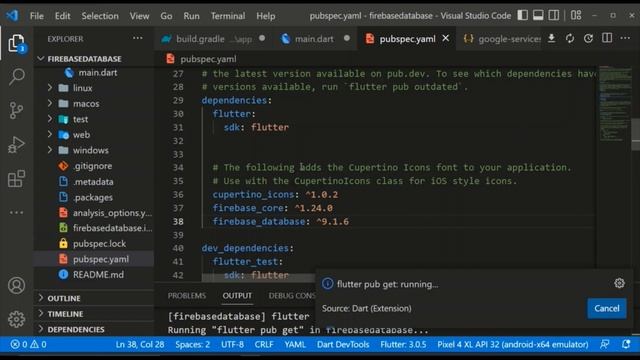Click Dart DevTools in status bar
This screenshot has width=640, height=360.
click(x=343, y=344)
